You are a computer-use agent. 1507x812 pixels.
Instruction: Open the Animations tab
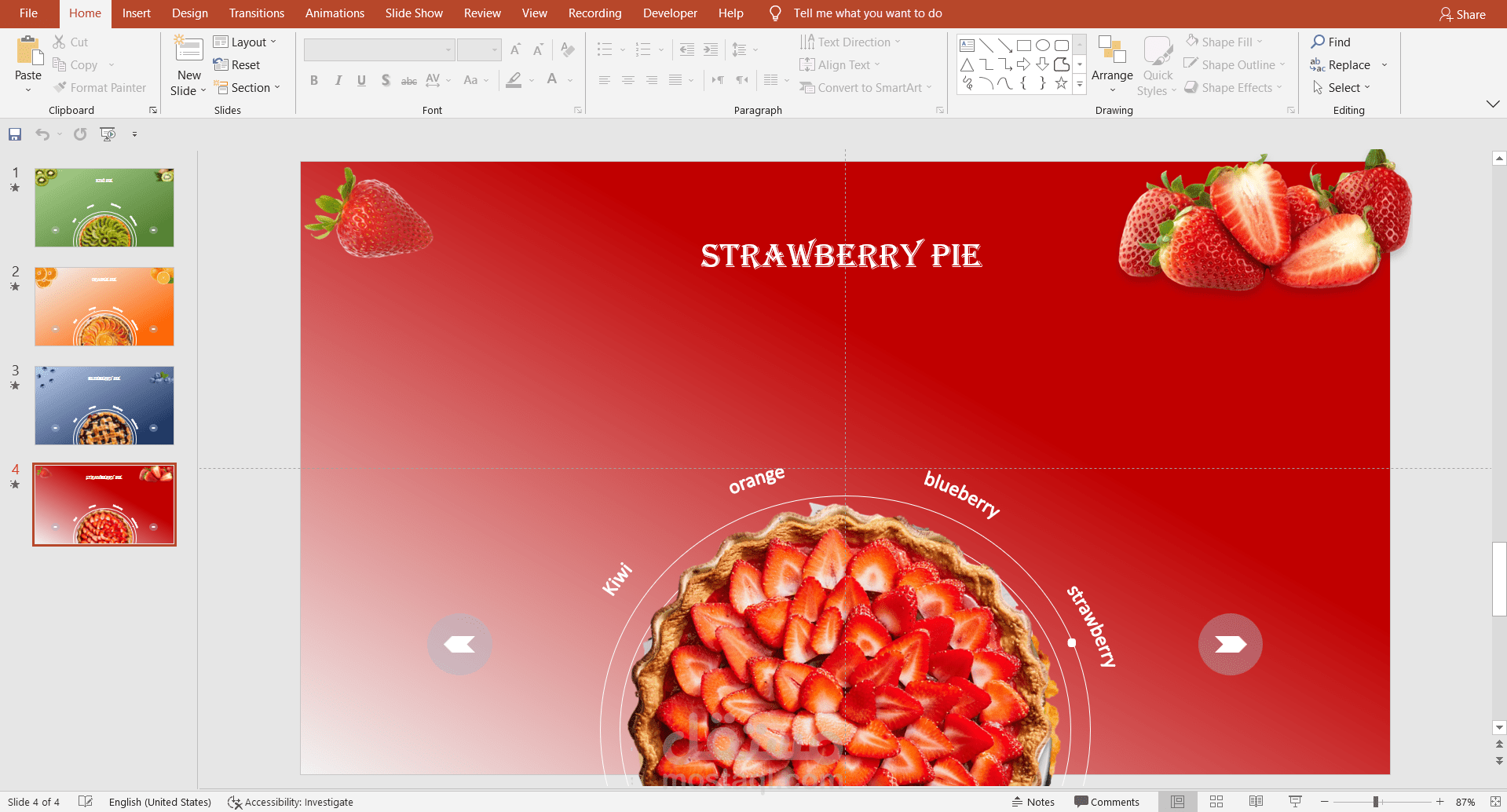point(335,13)
